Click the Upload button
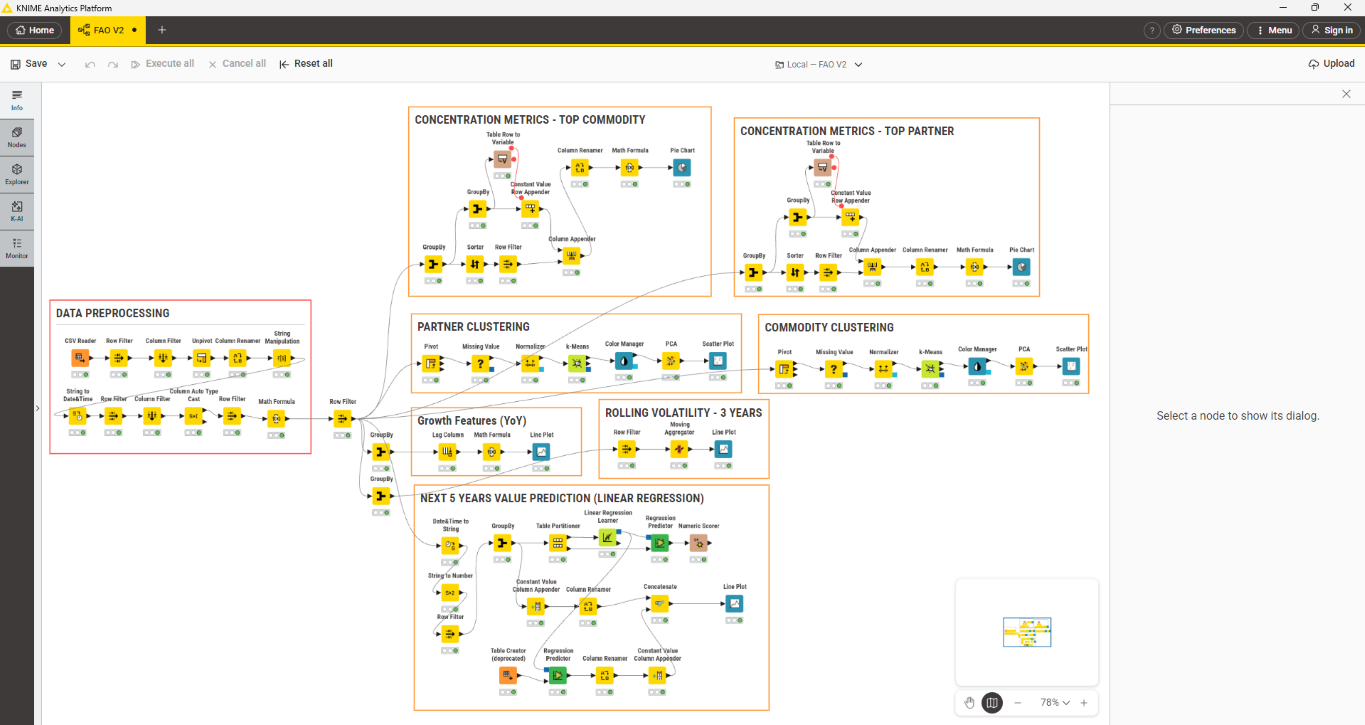Viewport: 1365px width, 725px height. 1331,64
